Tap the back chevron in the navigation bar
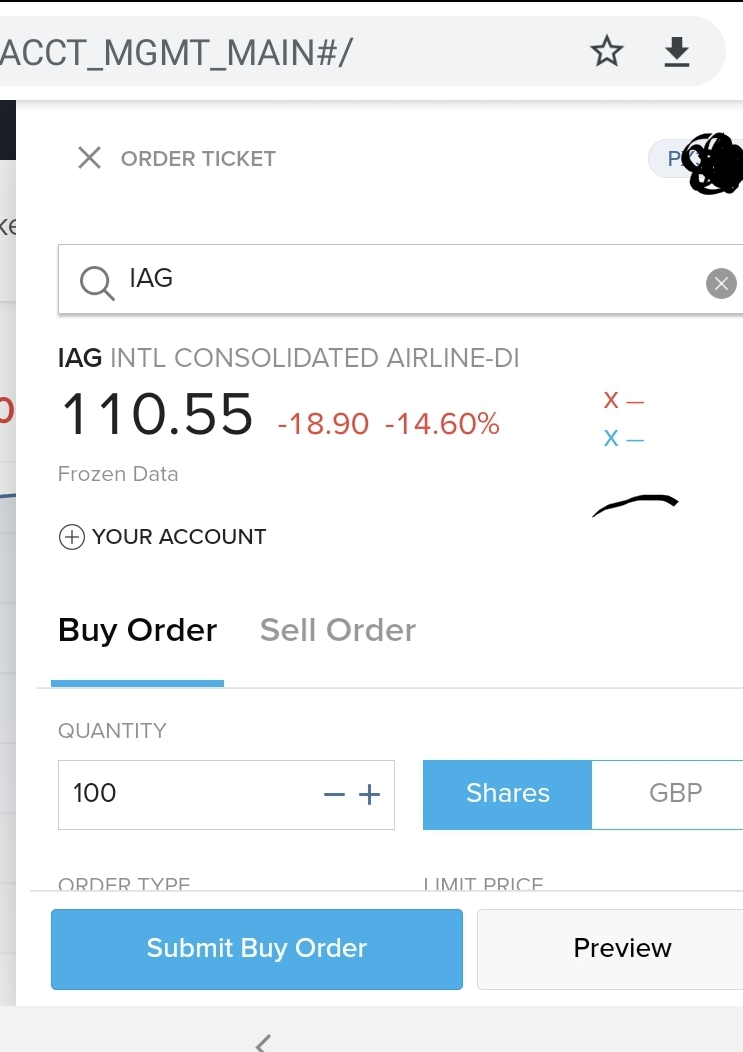This screenshot has height=1052, width=743. 263,1043
